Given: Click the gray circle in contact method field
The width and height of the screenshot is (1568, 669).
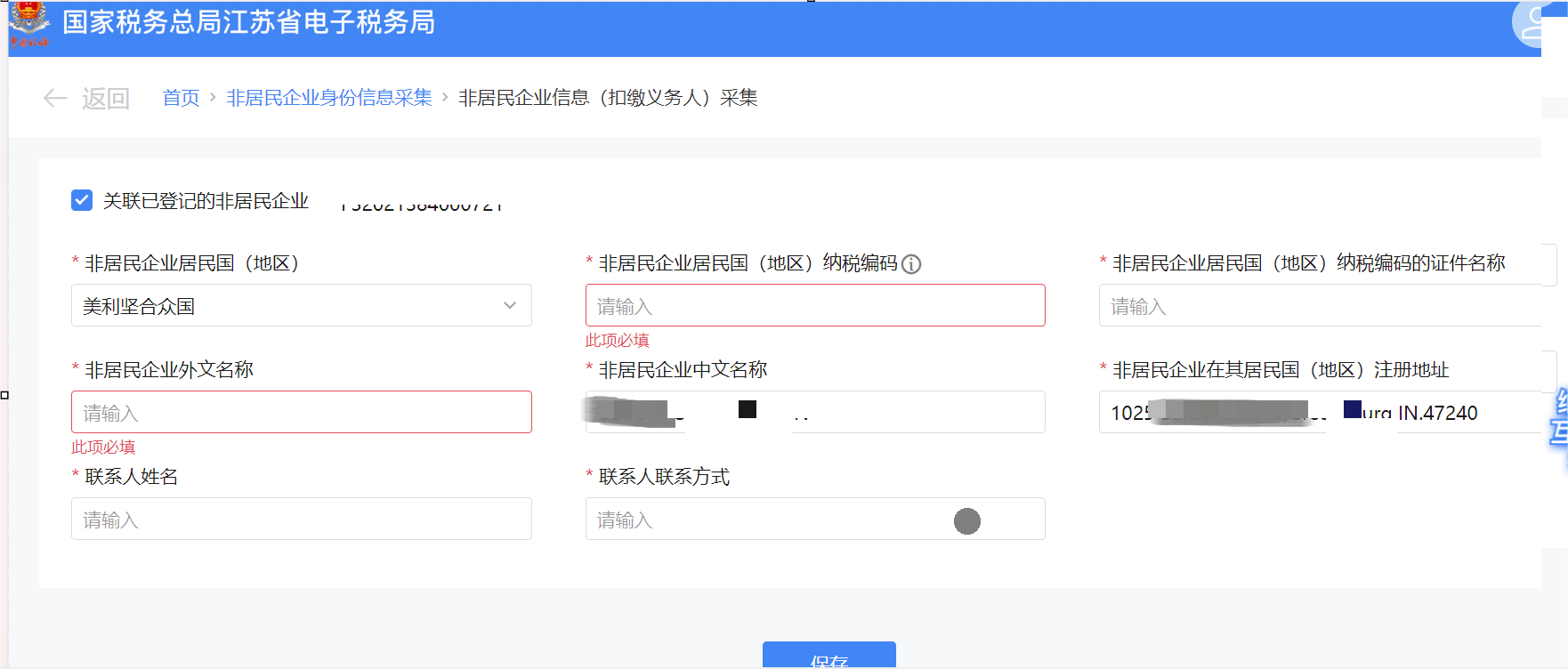Looking at the screenshot, I should pyautogui.click(x=966, y=521).
